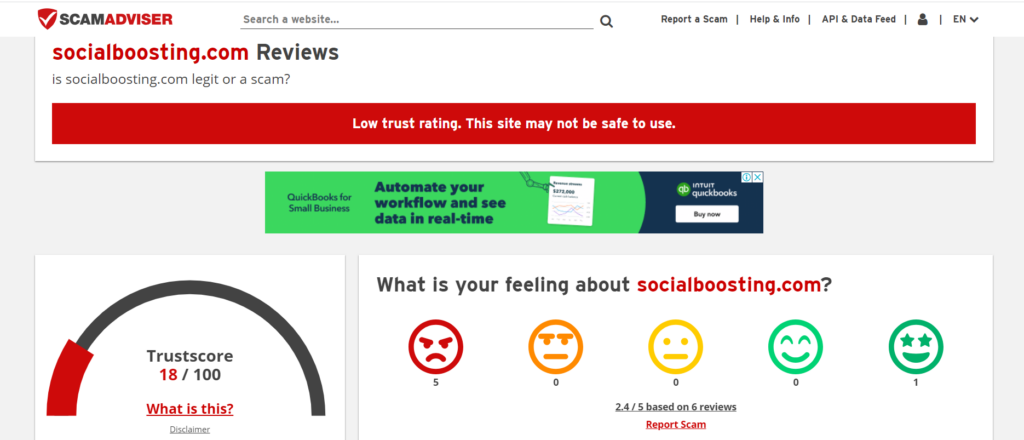Open the Disclaimer link
Image resolution: width=1024 pixels, height=440 pixels.
click(189, 430)
